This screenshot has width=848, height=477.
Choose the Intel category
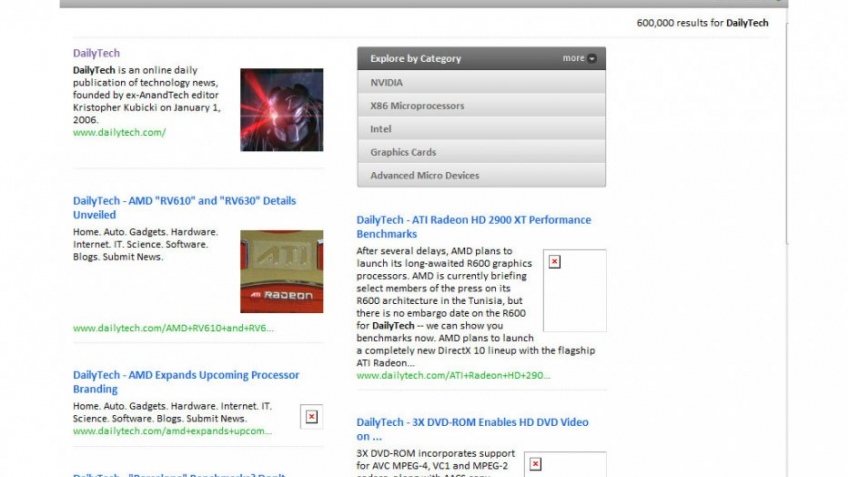click(481, 129)
